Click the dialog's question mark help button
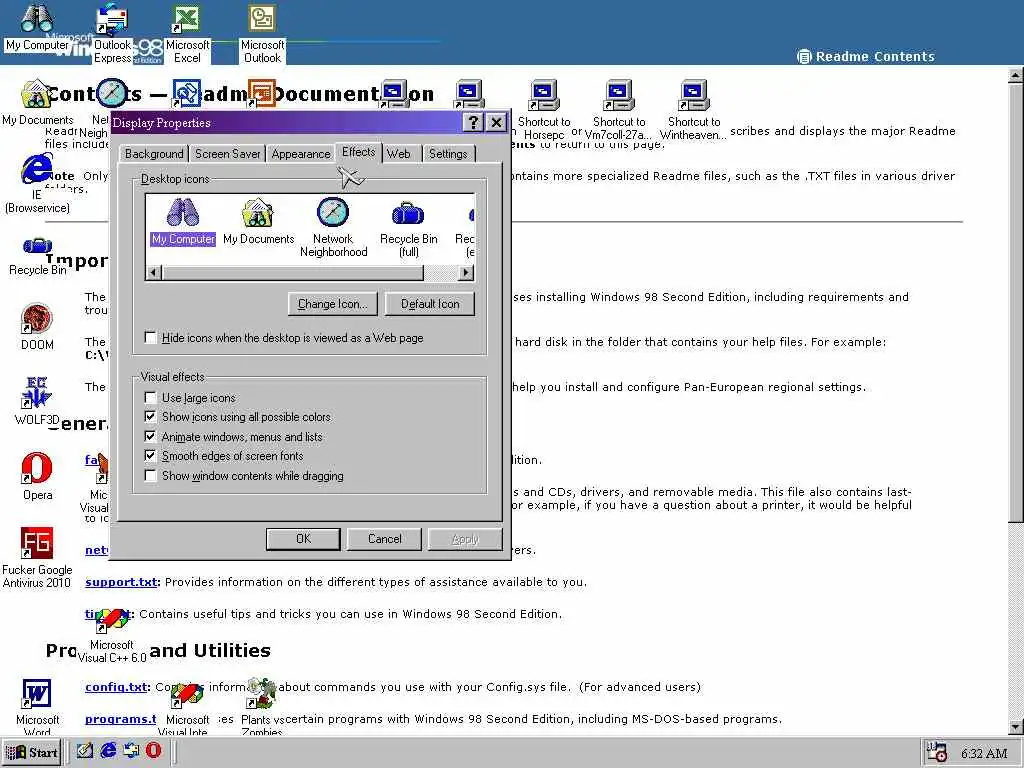The image size is (1024, 768). [473, 122]
